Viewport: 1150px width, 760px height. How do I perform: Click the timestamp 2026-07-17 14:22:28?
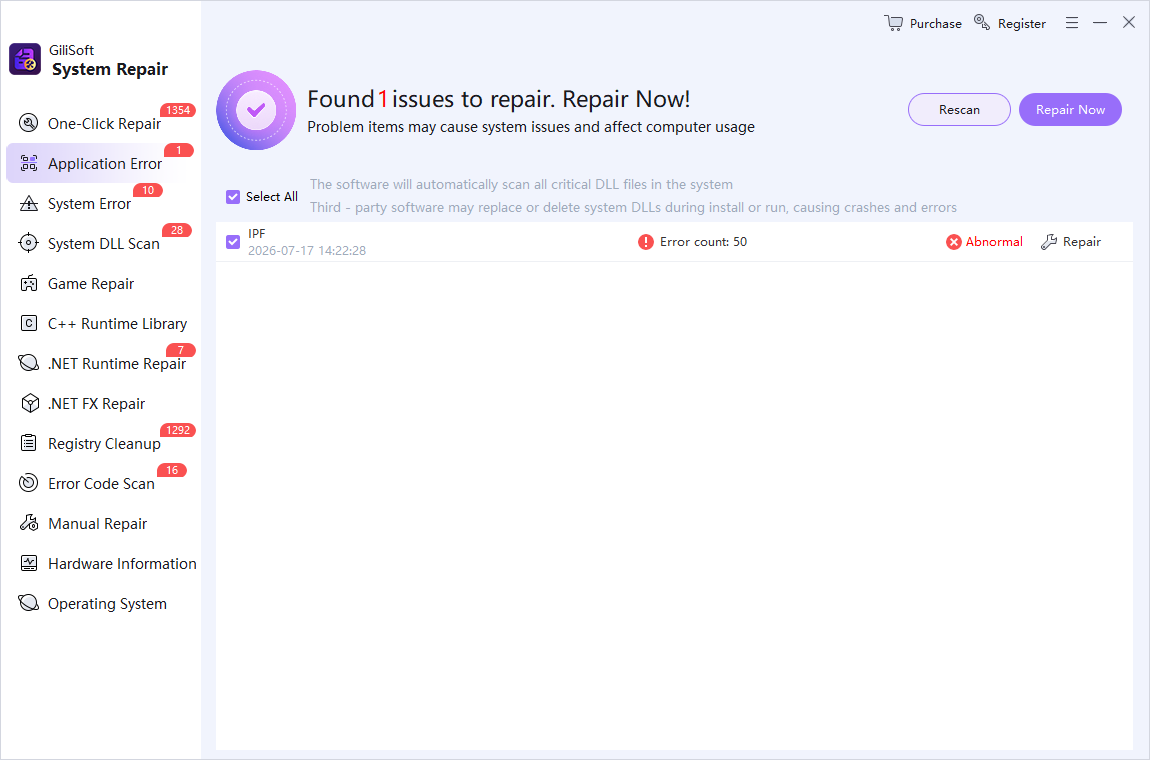(307, 251)
